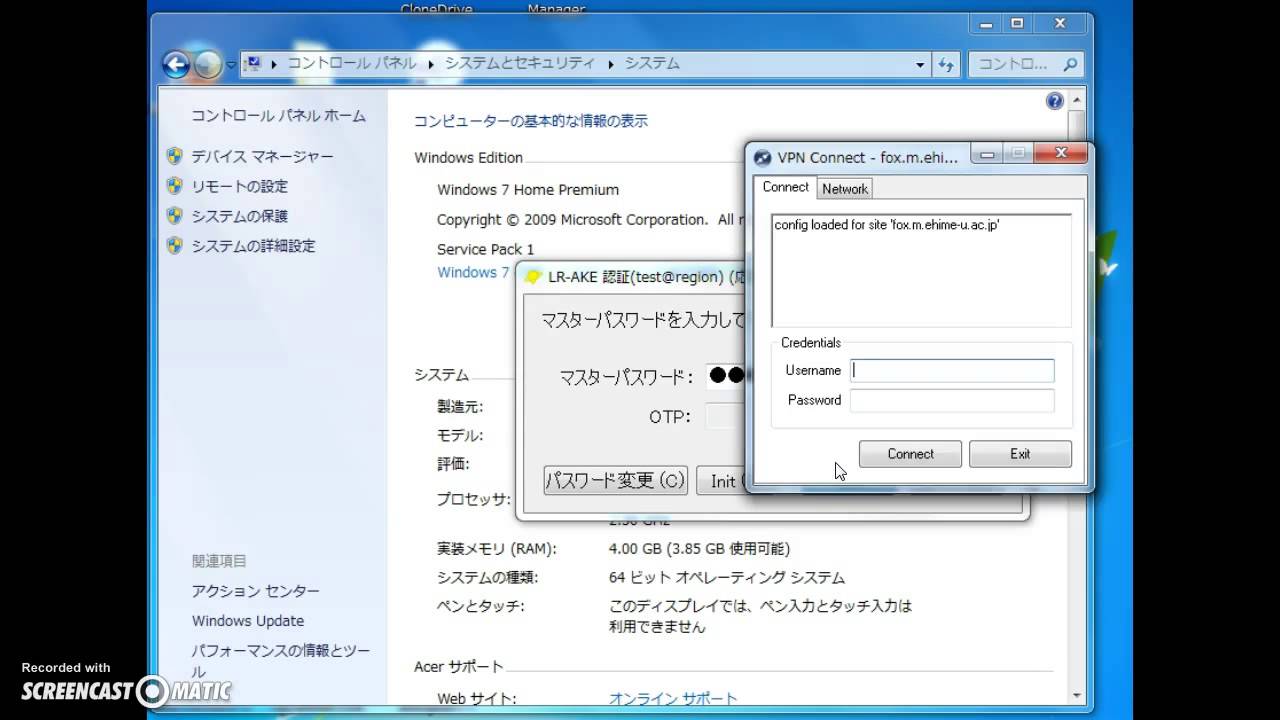This screenshot has width=1280, height=720.
Task: Click scrollbar up arrow in System window
Action: (1076, 100)
